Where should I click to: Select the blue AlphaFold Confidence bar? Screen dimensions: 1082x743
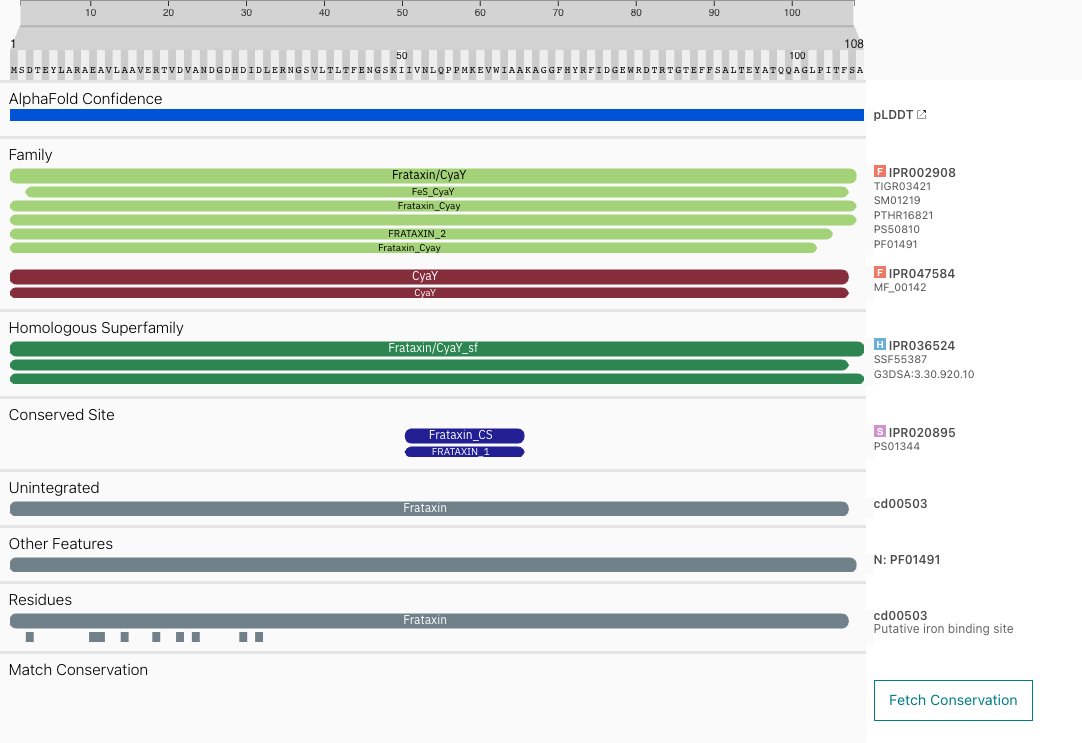pos(437,115)
